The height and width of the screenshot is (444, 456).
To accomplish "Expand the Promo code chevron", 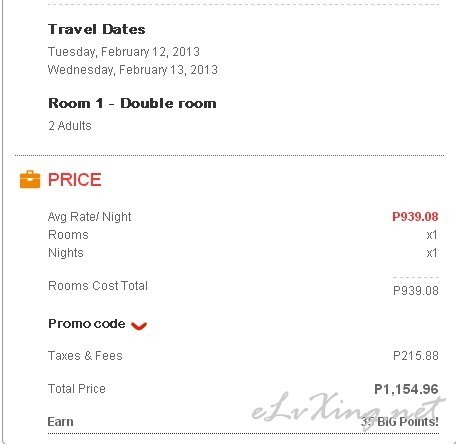I will [139, 325].
